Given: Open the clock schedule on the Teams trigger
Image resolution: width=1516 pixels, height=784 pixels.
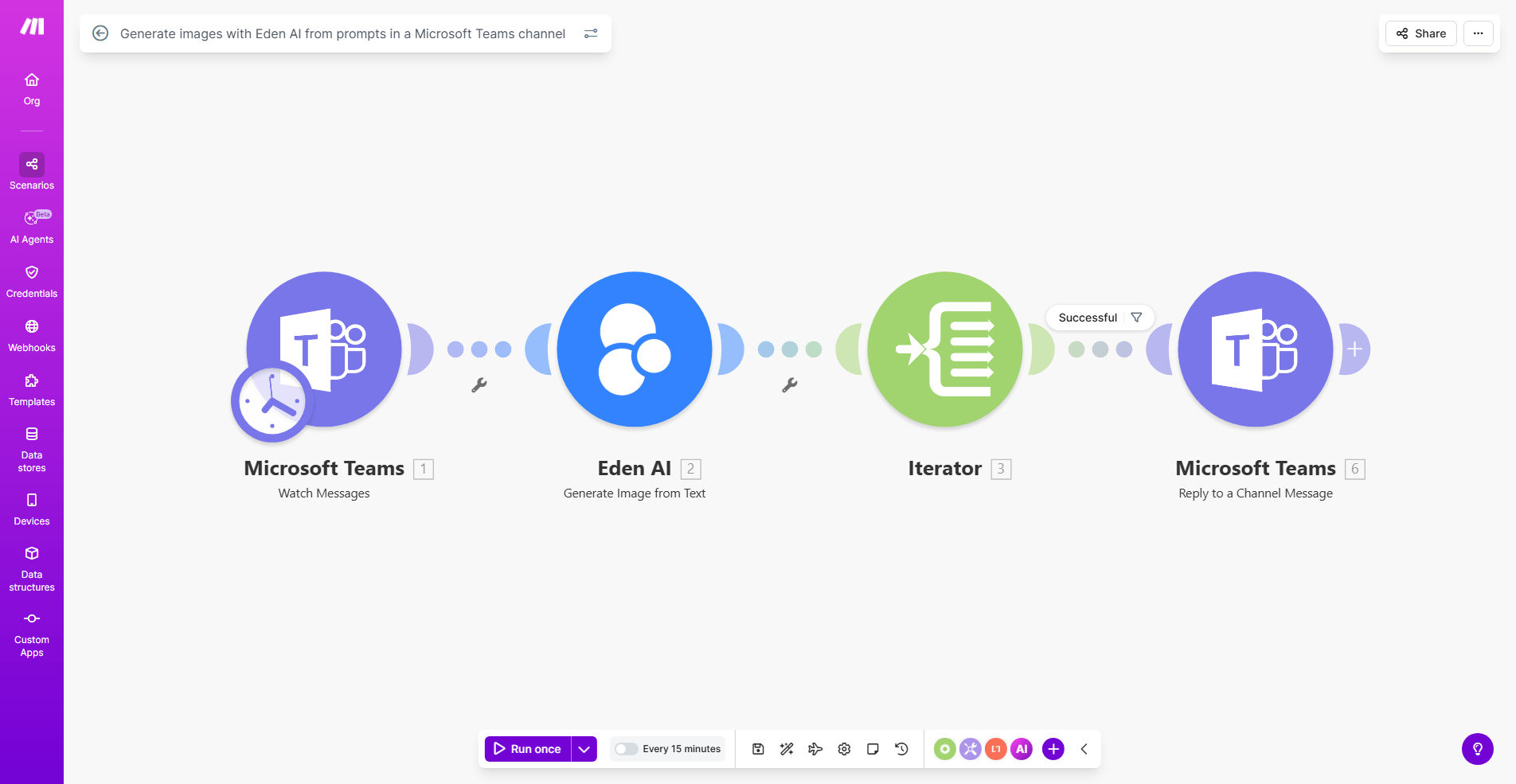Looking at the screenshot, I should (x=272, y=401).
